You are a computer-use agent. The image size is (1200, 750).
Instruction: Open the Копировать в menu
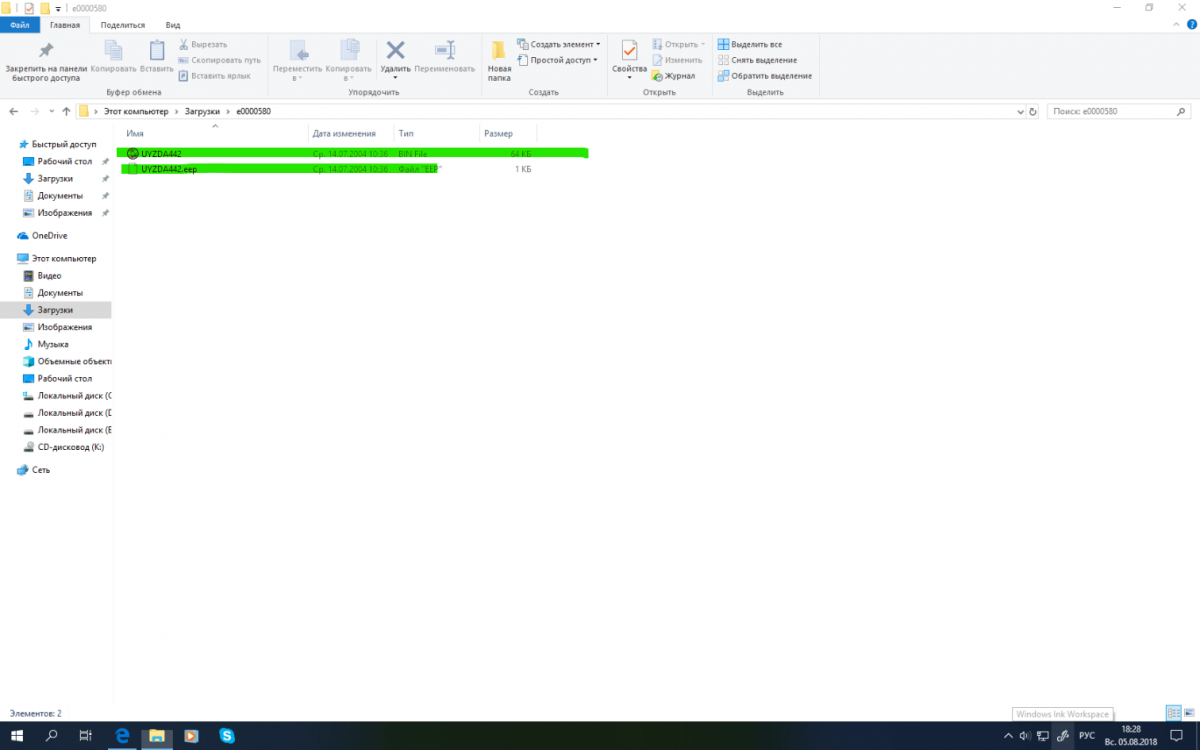349,60
